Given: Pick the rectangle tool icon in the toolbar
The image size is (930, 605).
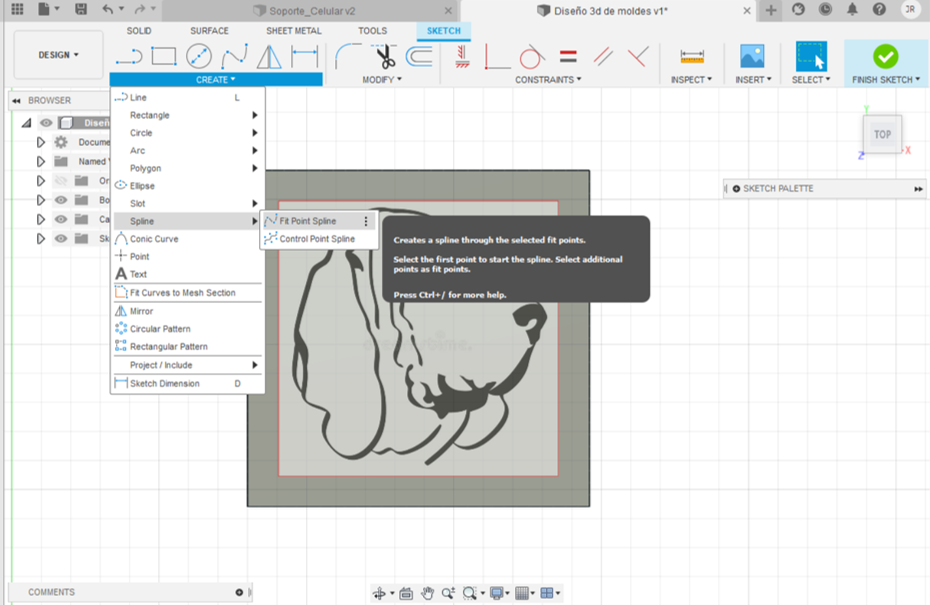Looking at the screenshot, I should pyautogui.click(x=164, y=56).
